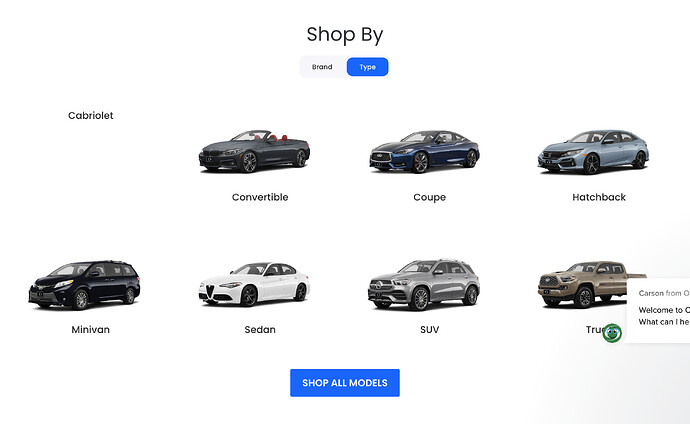690x424 pixels.
Task: Click the dark minivan image
Action: (84, 285)
